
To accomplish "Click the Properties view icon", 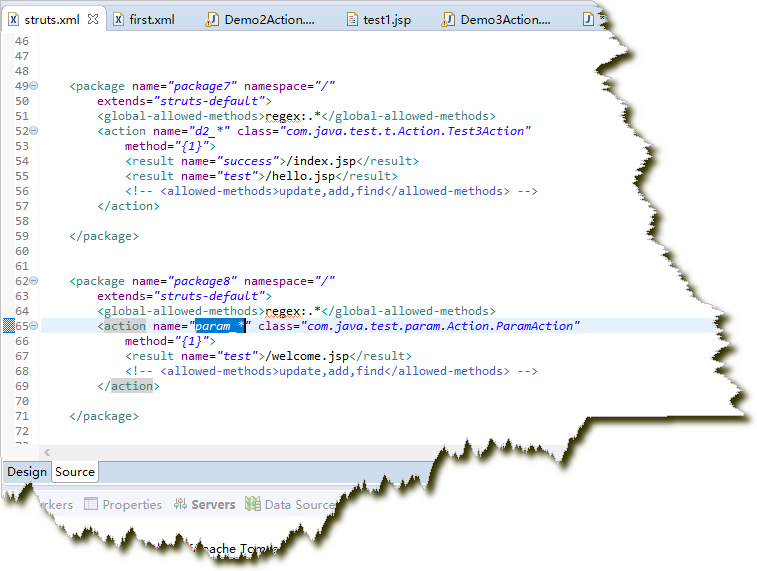I will point(91,504).
